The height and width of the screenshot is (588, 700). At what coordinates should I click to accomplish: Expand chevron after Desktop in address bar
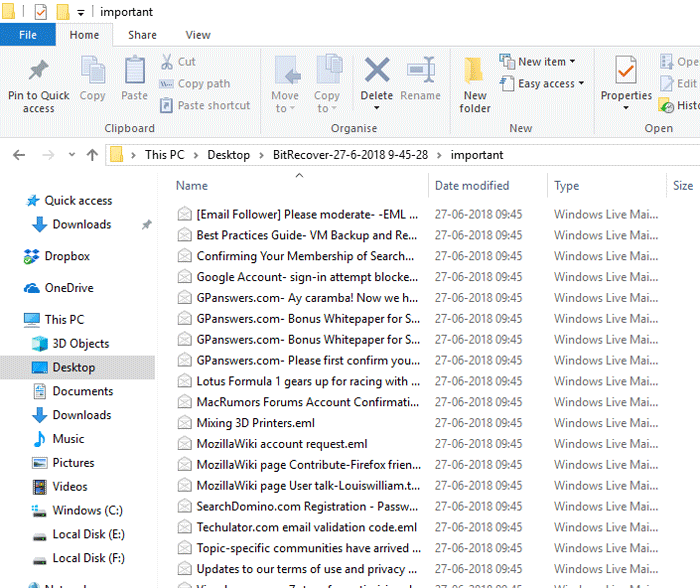pos(262,155)
